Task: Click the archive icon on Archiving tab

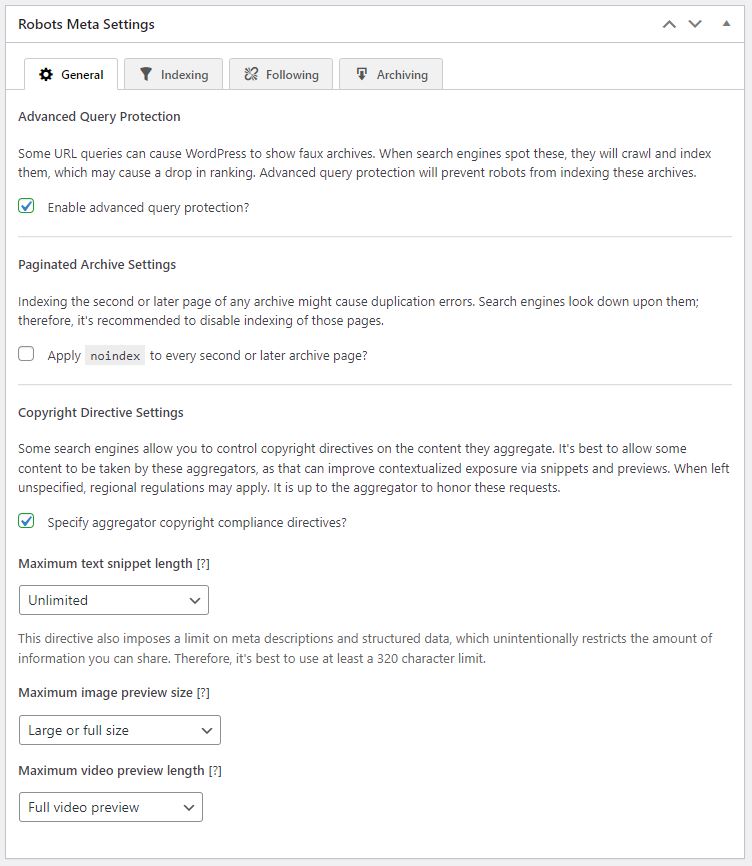Action: (361, 75)
